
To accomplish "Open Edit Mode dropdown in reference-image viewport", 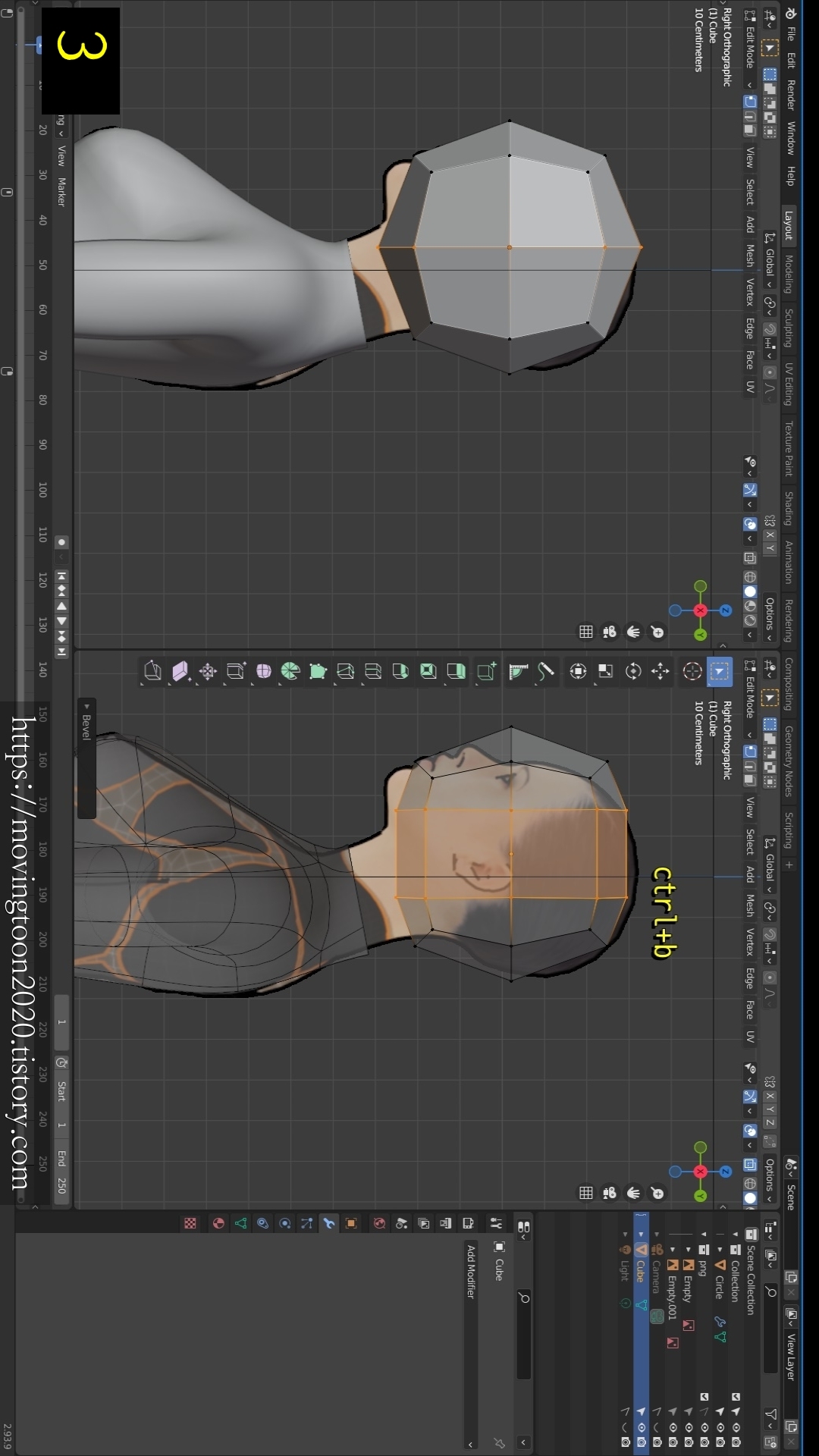I will 750,698.
